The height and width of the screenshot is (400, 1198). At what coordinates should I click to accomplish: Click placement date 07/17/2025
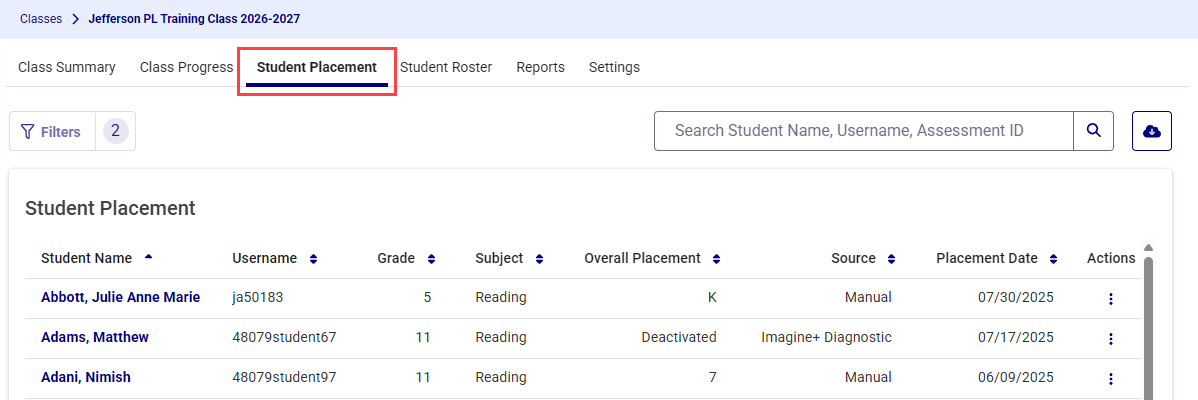tap(1015, 337)
